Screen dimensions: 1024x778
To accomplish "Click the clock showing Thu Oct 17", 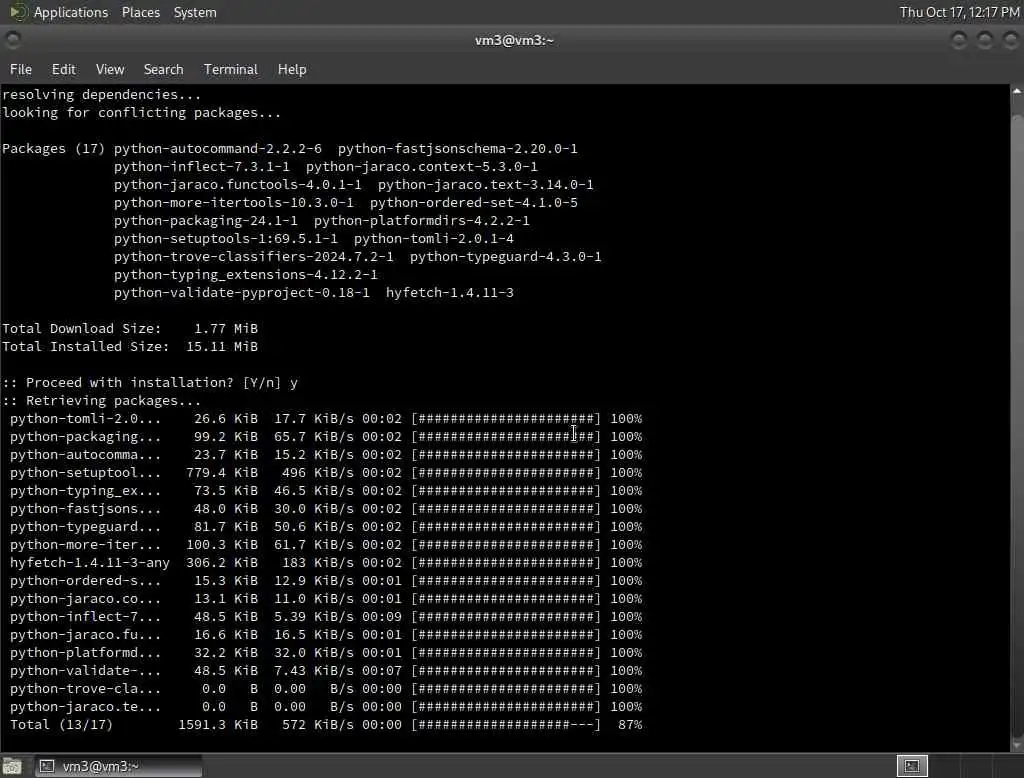I will 959,12.
